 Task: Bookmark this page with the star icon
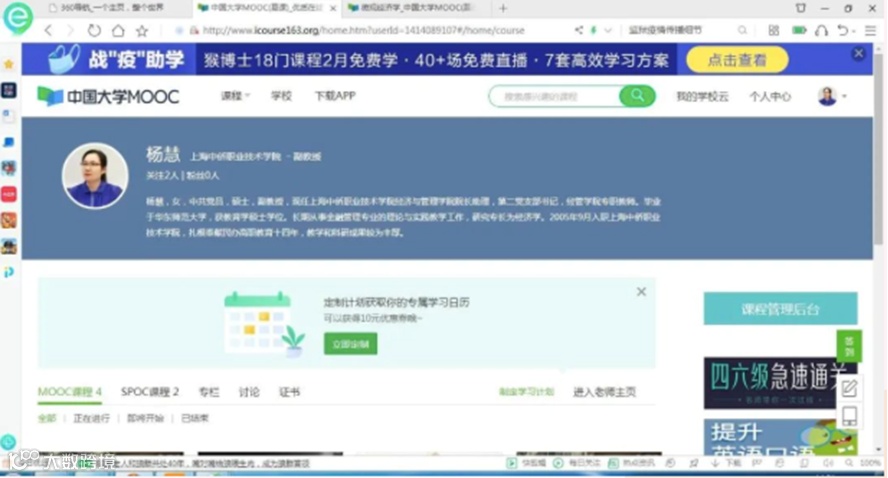[x=142, y=31]
